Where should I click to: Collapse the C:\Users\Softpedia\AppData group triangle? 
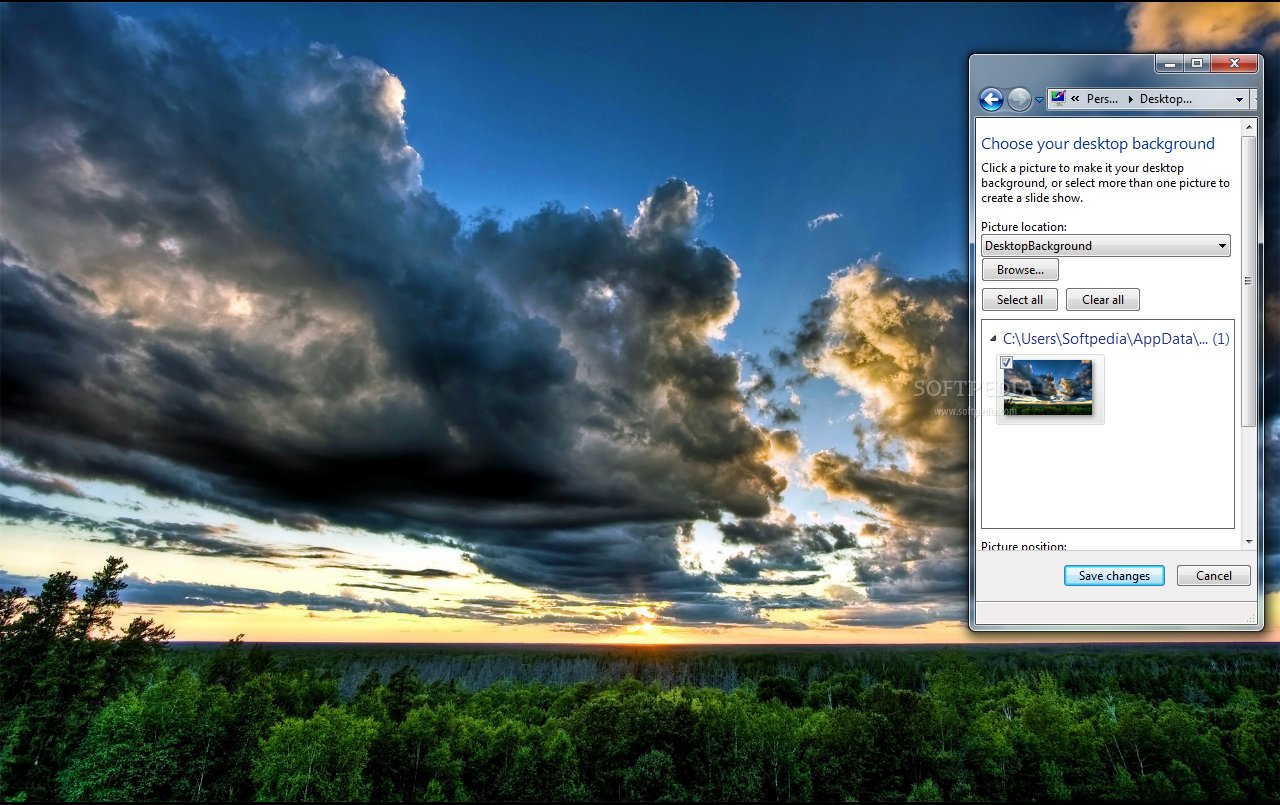[x=993, y=339]
